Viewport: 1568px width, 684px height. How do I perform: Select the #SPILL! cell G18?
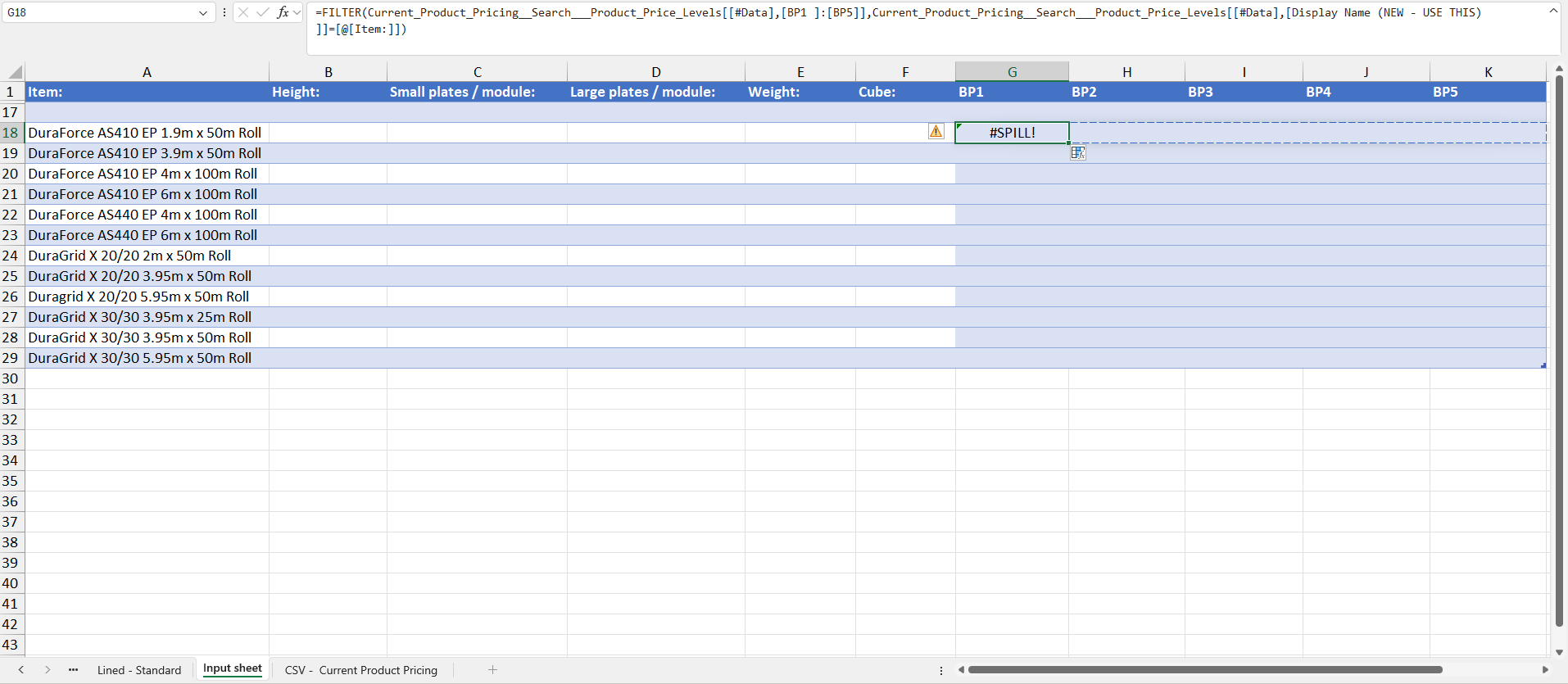(x=1012, y=133)
